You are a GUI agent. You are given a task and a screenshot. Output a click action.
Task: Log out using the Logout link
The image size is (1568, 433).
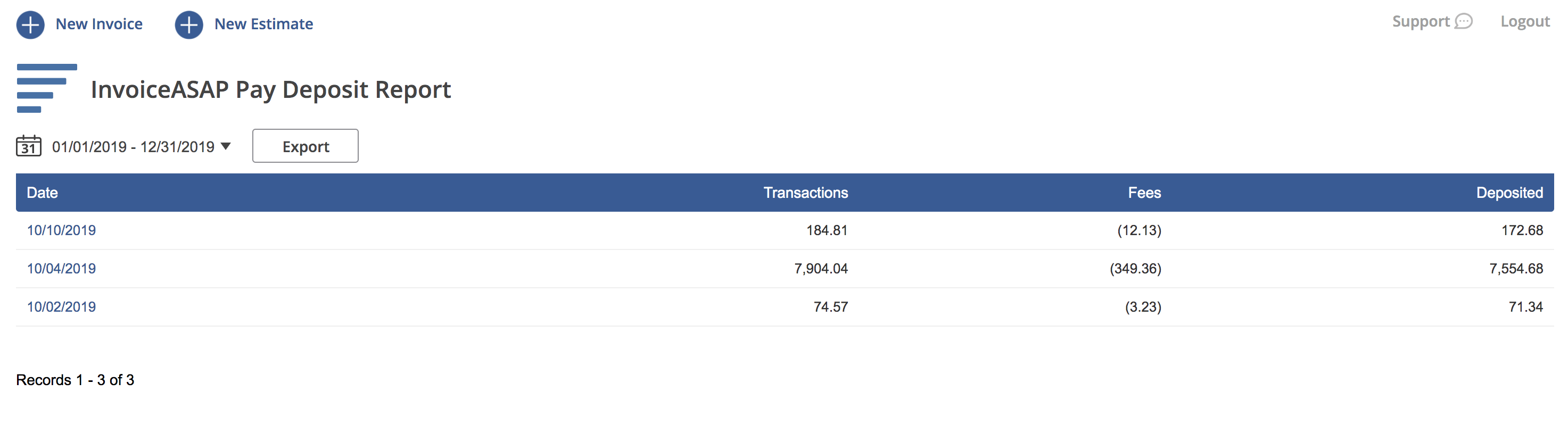(1524, 22)
